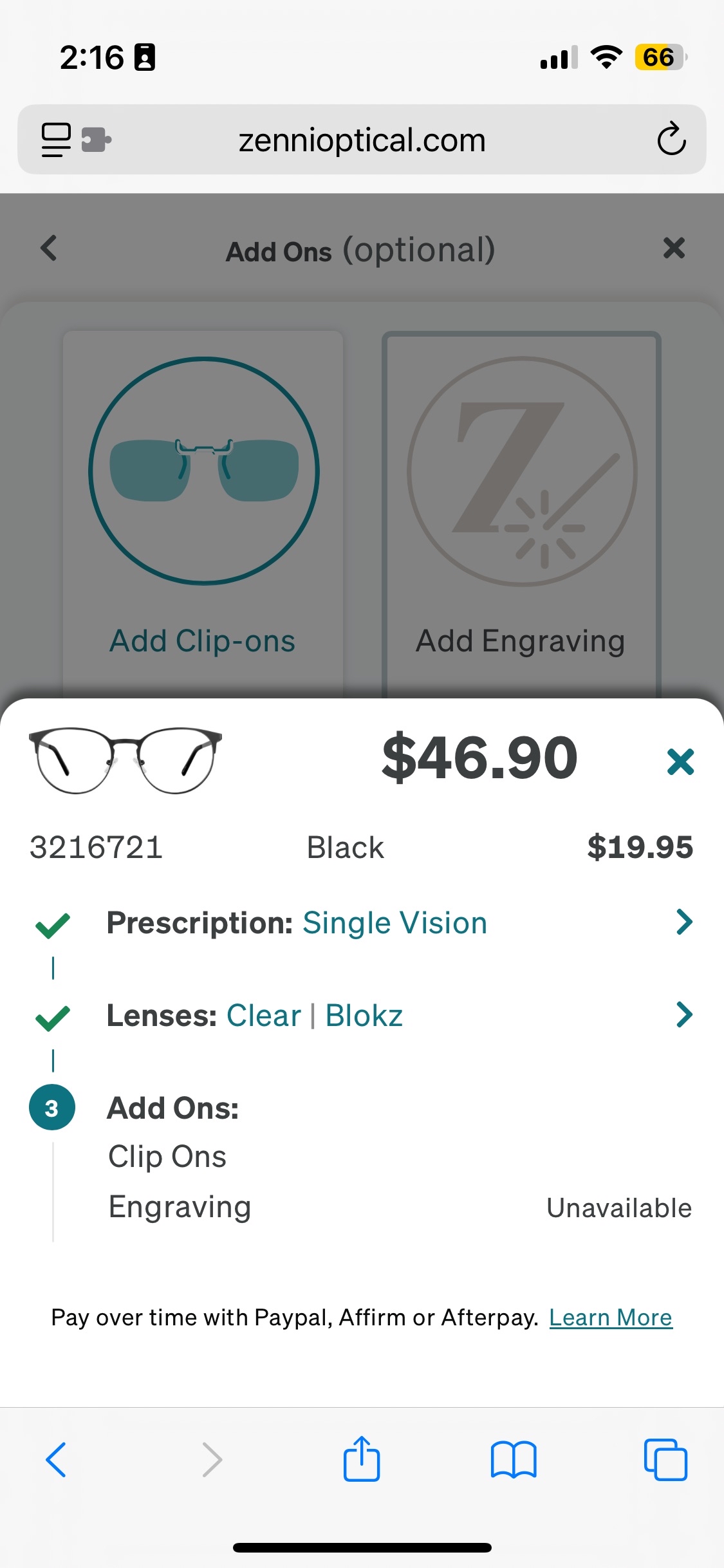Tap the black glasses thumbnail
Viewport: 724px width, 1568px height.
(x=125, y=761)
